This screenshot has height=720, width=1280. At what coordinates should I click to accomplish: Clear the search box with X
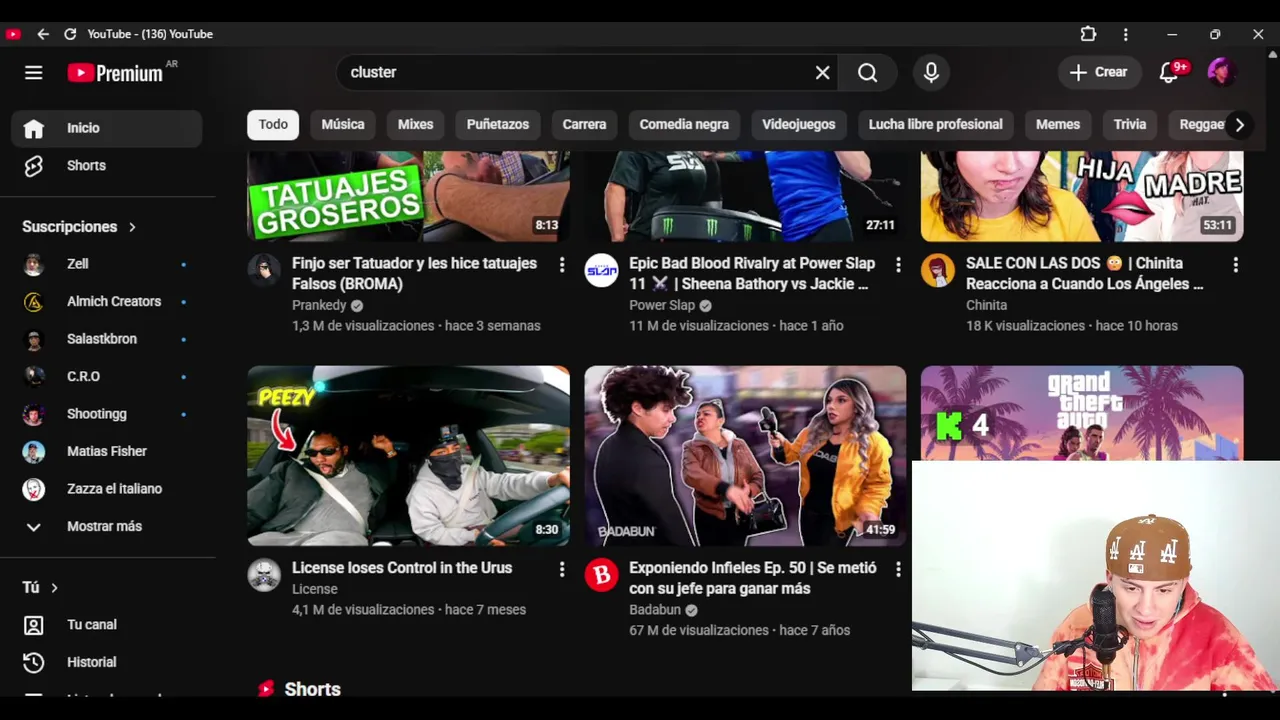[x=822, y=72]
